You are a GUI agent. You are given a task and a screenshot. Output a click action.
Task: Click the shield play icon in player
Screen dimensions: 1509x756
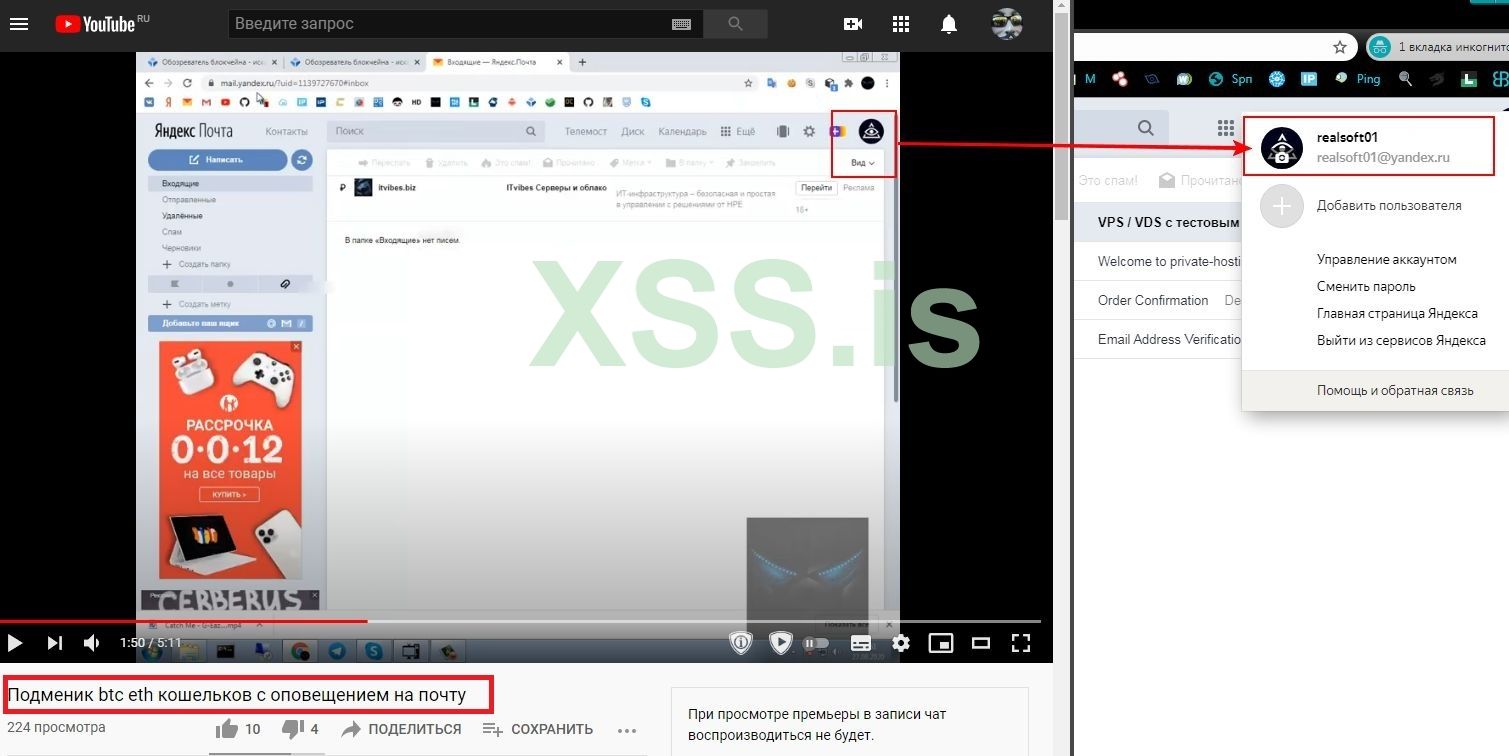coord(781,643)
